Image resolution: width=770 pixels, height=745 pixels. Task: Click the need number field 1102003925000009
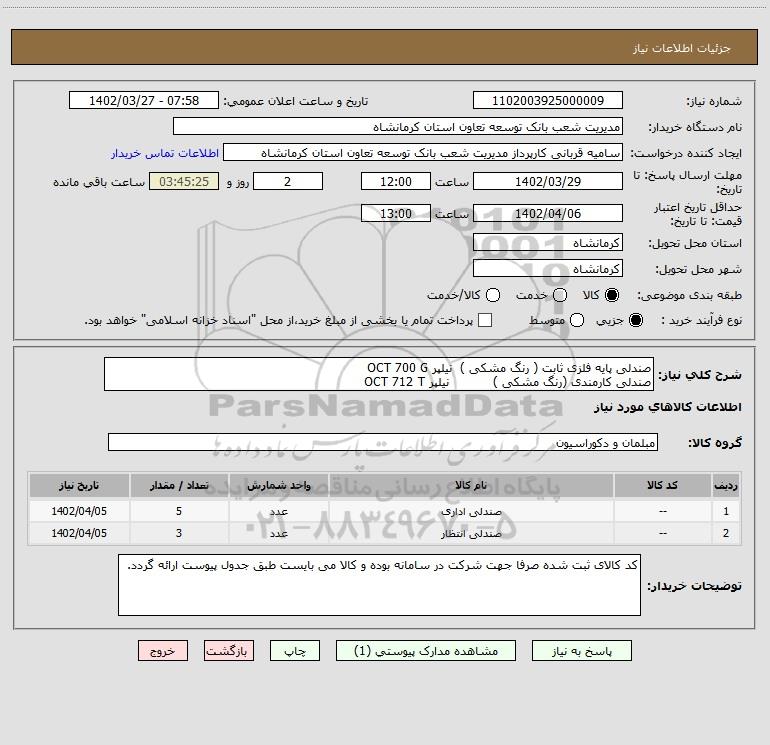[x=548, y=101]
